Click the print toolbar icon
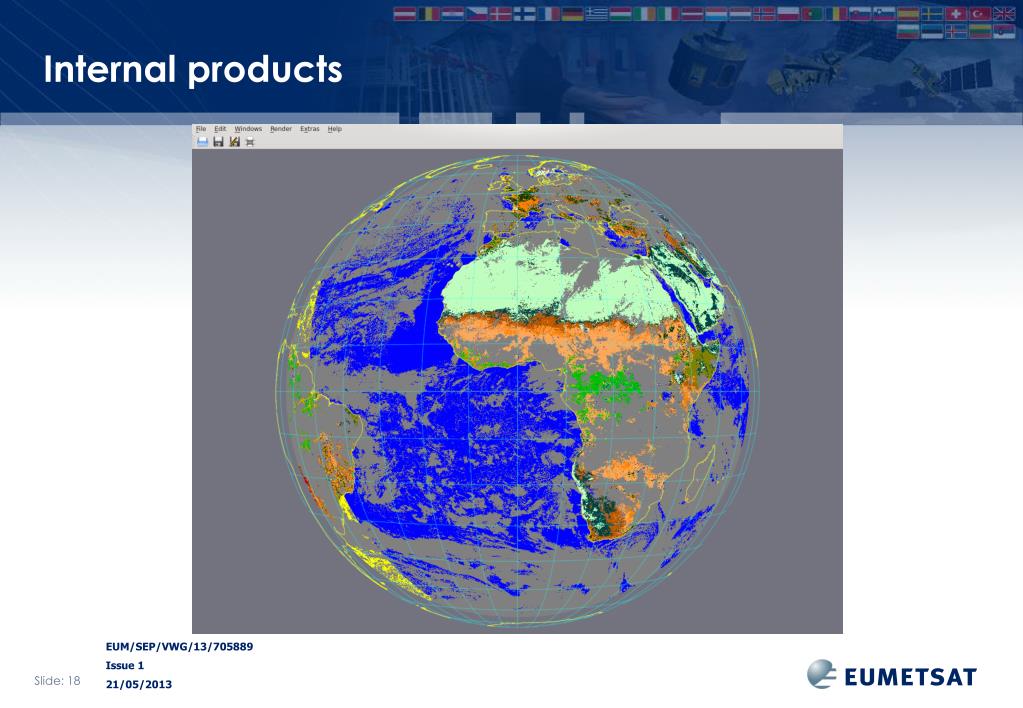Image resolution: width=1023 pixels, height=708 pixels. 250,142
